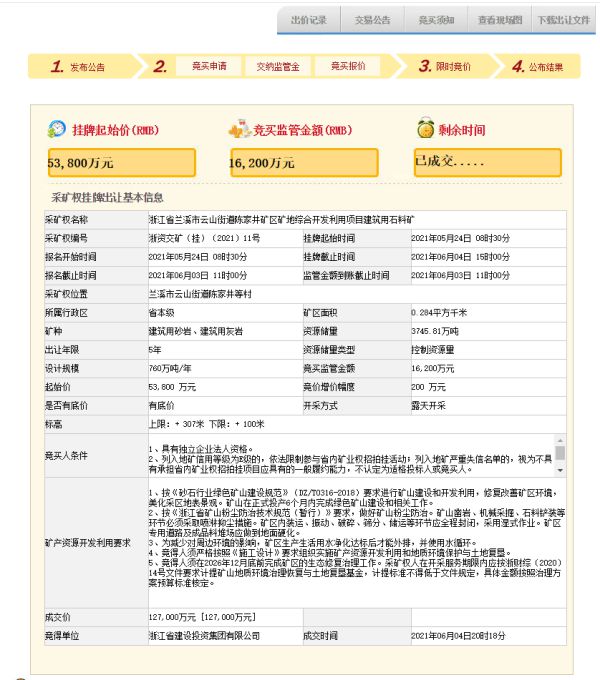Screen dimensions: 600x680
Task: Click the 竞买申请 step button
Action: point(209,67)
